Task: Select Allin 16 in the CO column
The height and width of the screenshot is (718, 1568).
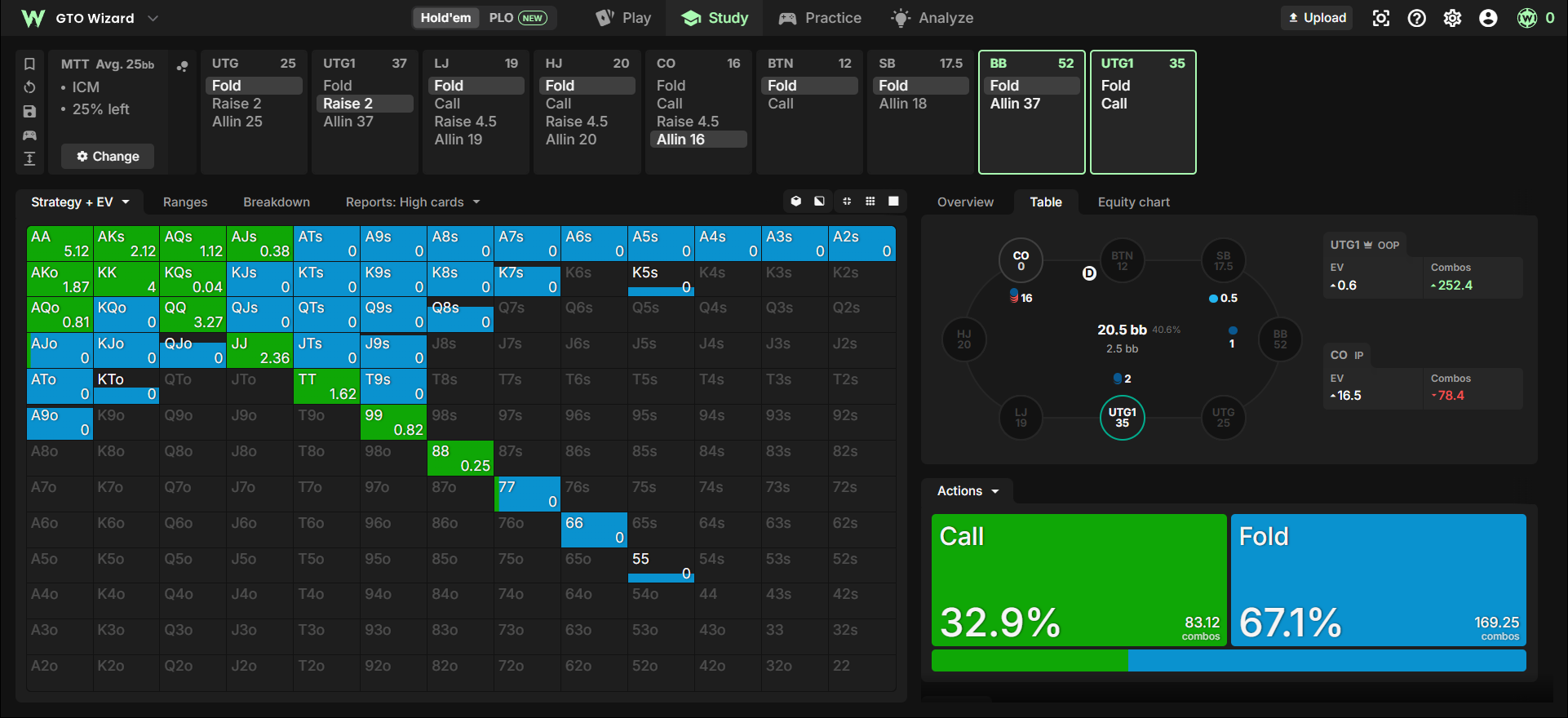Action: (x=699, y=140)
